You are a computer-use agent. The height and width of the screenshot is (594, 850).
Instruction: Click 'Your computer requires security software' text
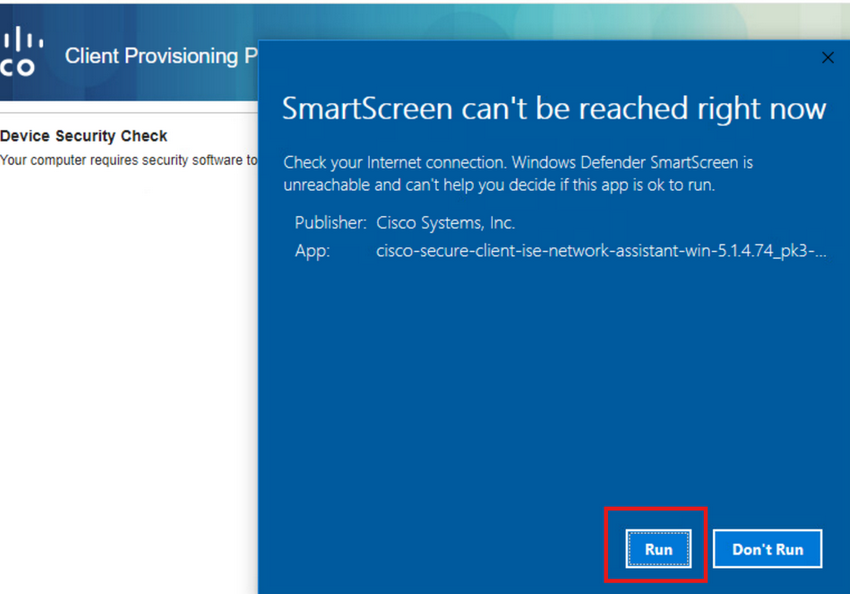128,160
